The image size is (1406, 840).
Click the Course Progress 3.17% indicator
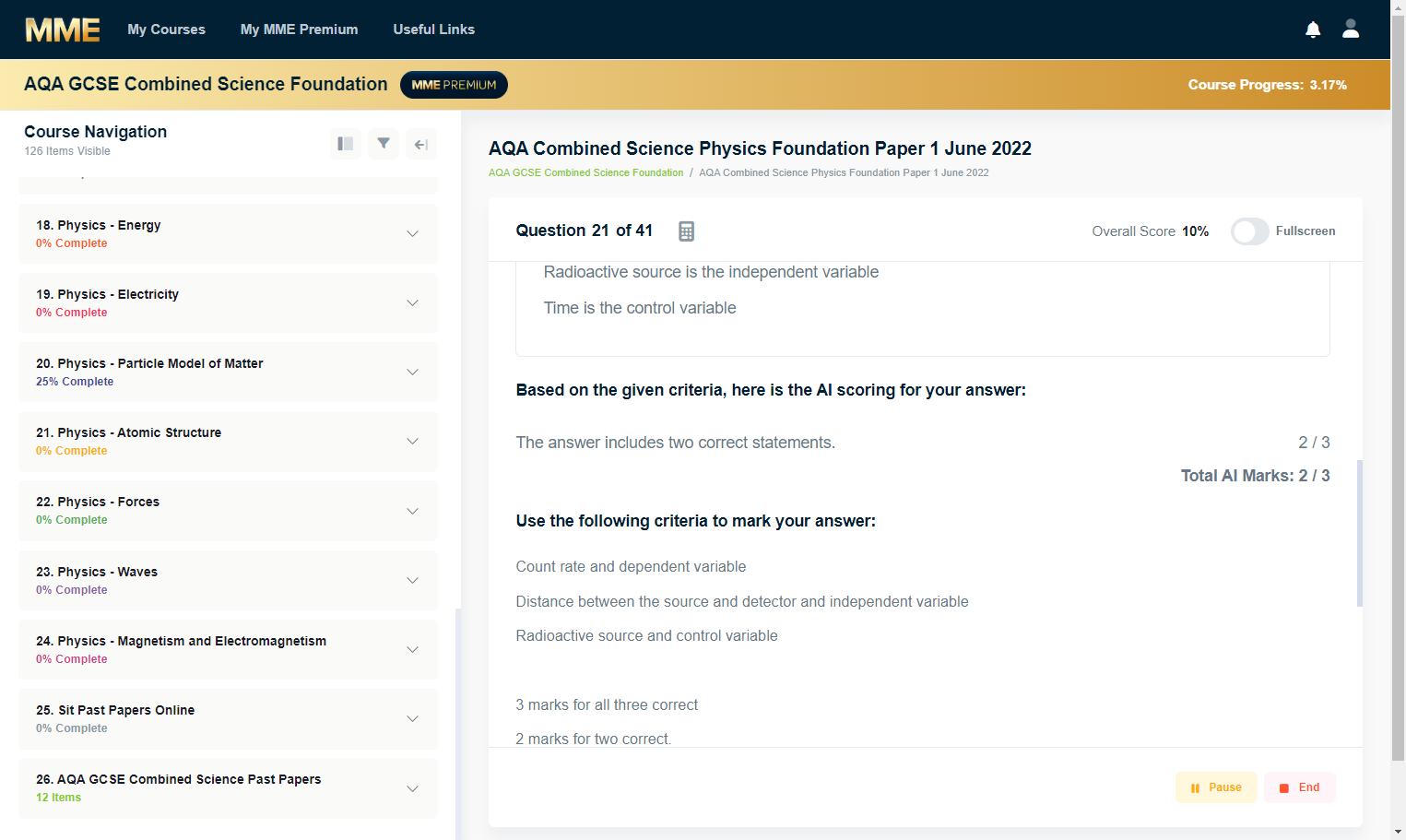pyautogui.click(x=1267, y=85)
